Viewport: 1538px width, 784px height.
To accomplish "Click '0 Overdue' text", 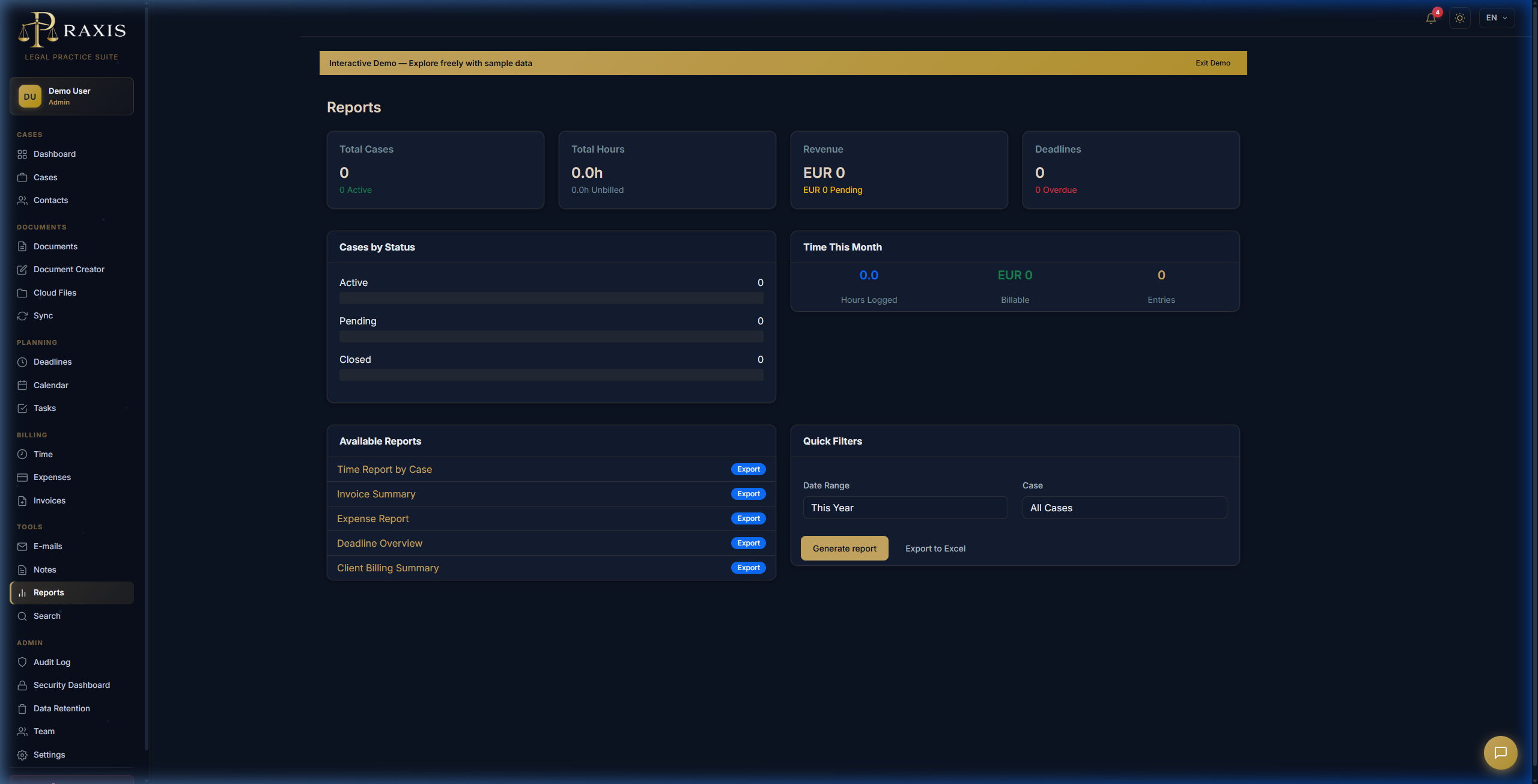I will click(1056, 190).
